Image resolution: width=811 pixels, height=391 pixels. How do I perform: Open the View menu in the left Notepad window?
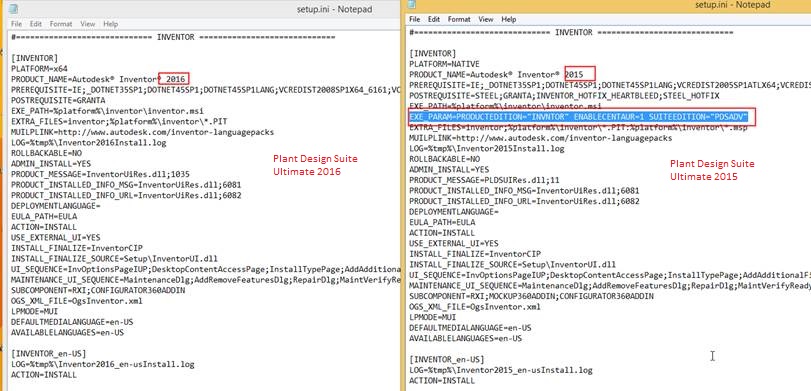tap(87, 24)
